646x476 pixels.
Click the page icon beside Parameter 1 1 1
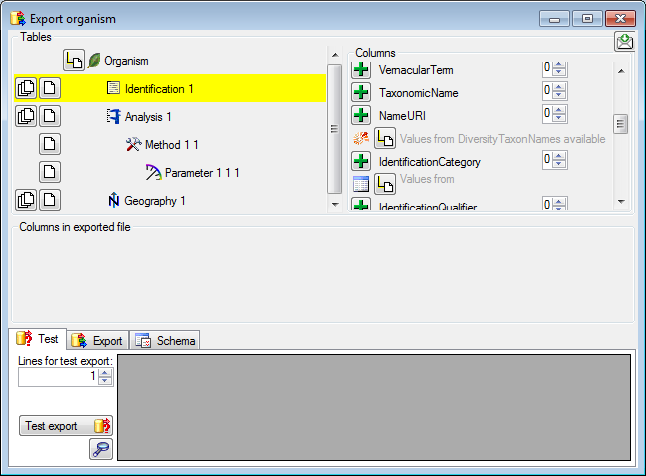[x=50, y=172]
